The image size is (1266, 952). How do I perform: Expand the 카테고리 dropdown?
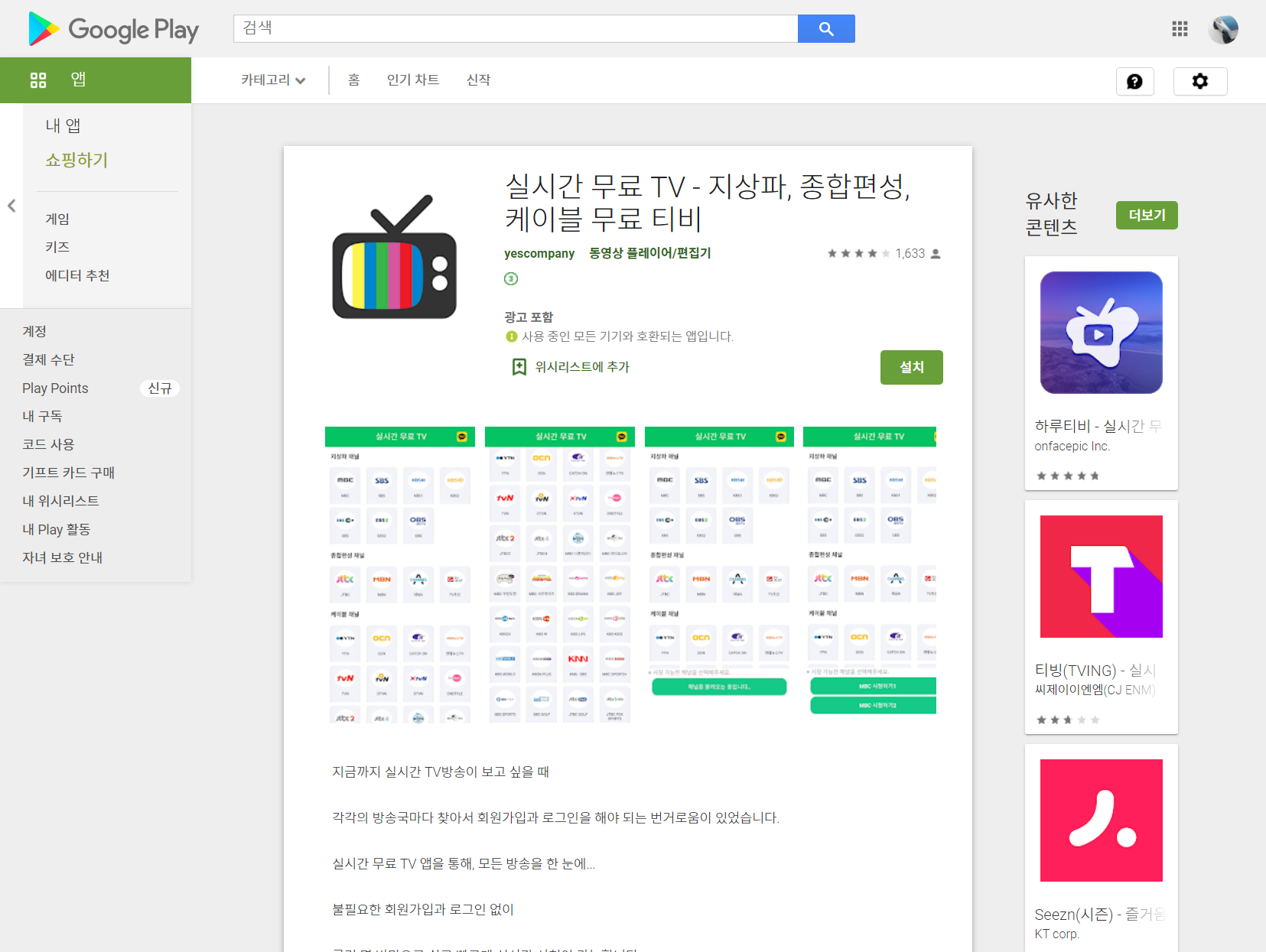(273, 80)
